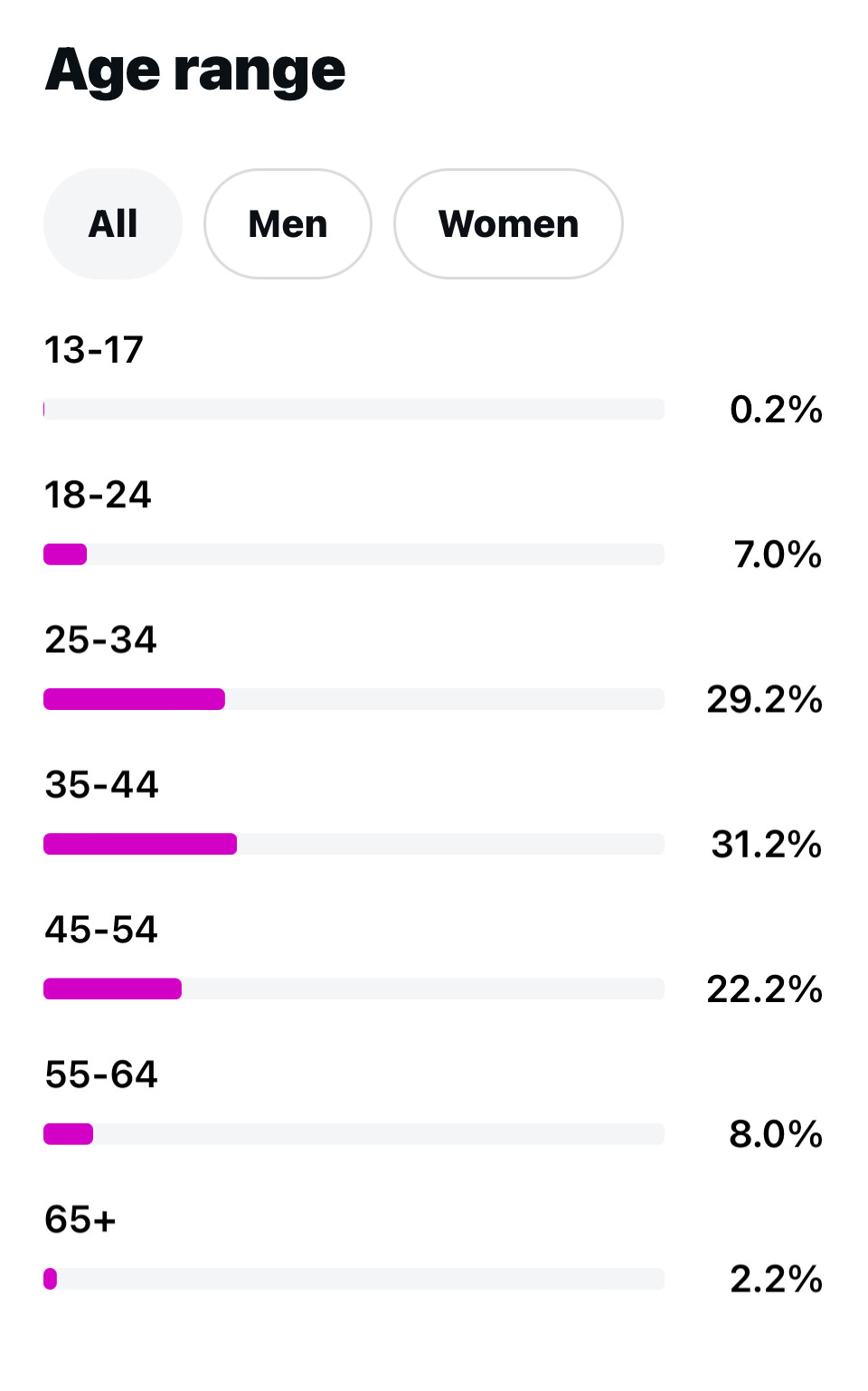Click the 0.2% percentage value
Viewport: 868px width, 1391px height.
click(x=776, y=410)
